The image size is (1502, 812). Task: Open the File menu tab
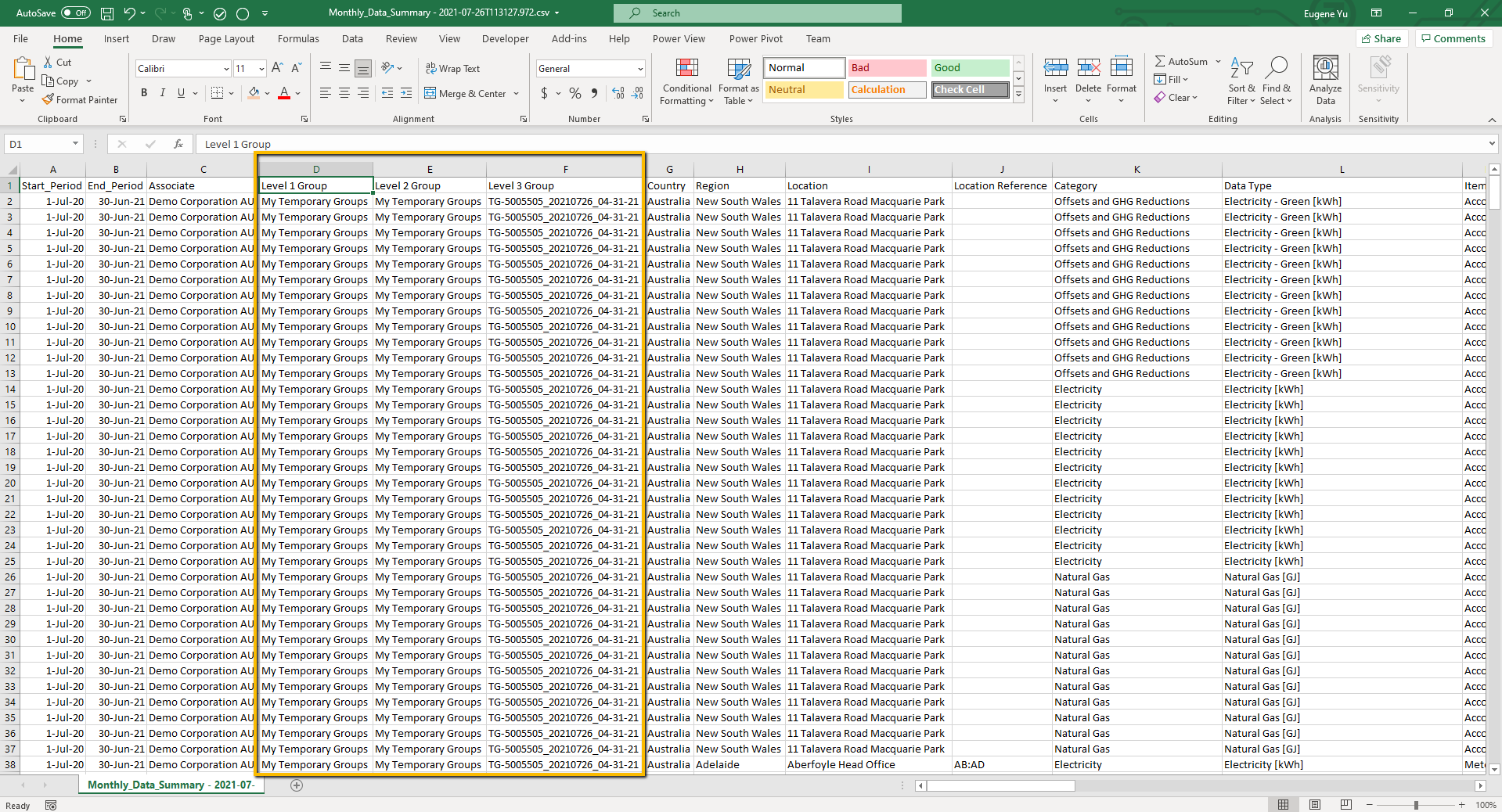tap(21, 39)
